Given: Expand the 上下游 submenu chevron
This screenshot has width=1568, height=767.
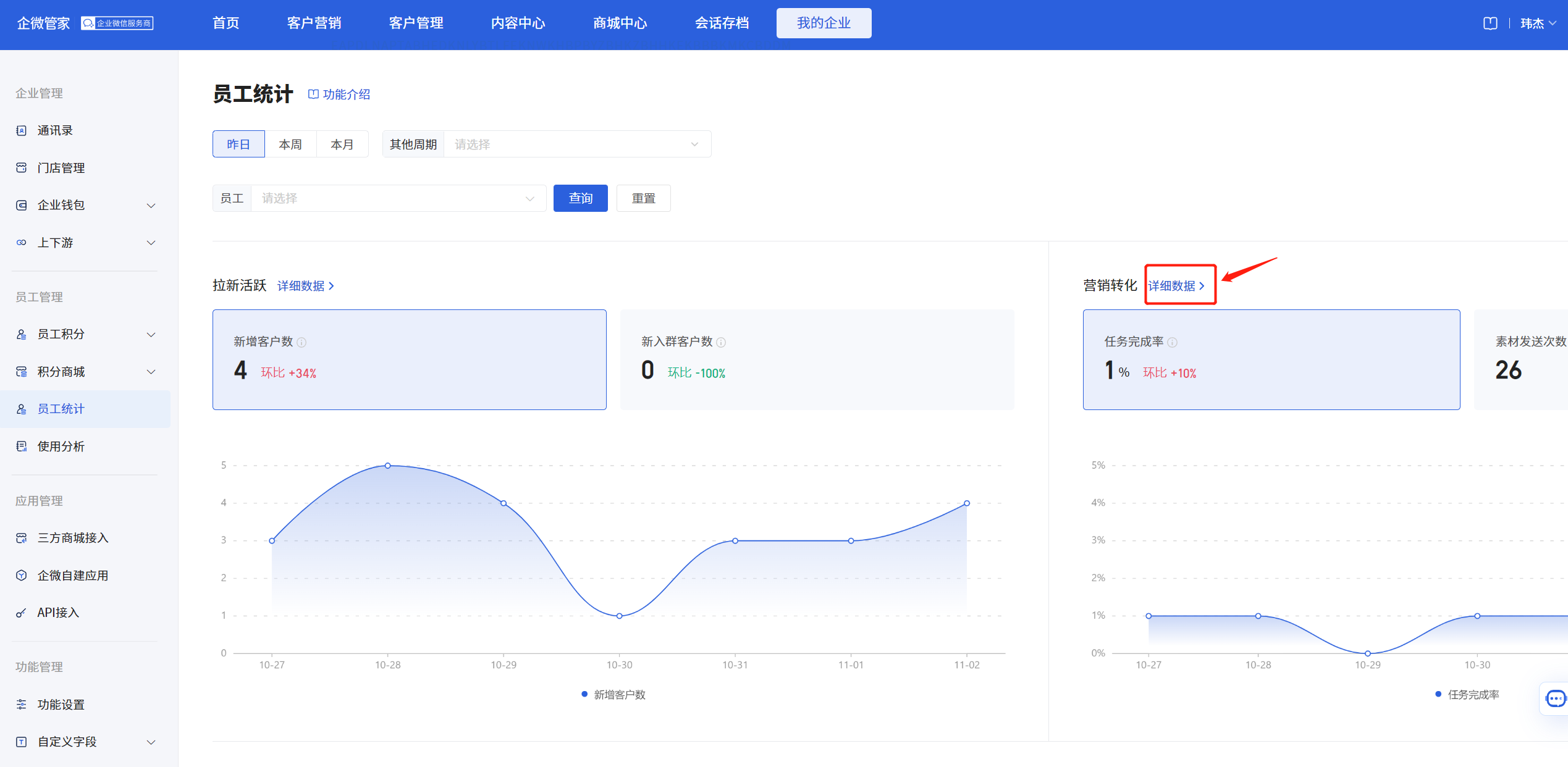Looking at the screenshot, I should [x=151, y=243].
